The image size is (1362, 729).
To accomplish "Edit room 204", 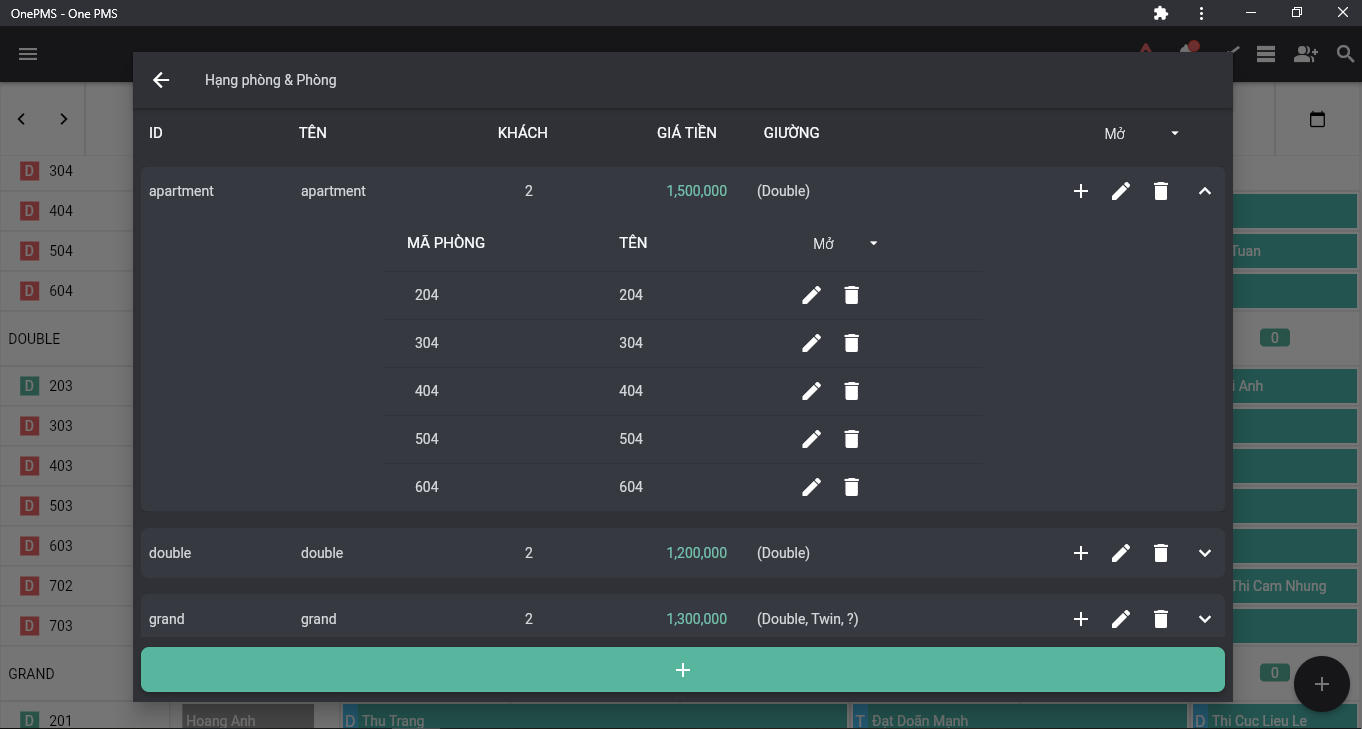I will click(812, 295).
